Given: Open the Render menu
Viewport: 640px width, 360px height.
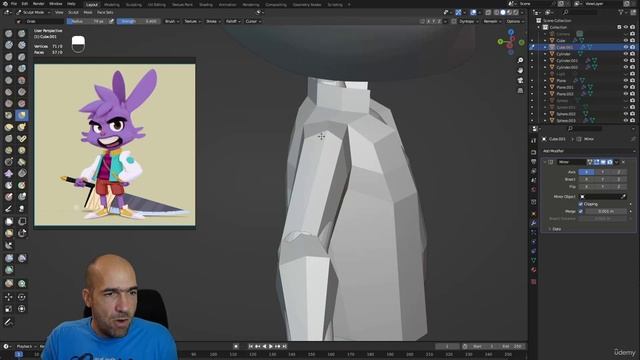Looking at the screenshot, I should coord(38,4).
